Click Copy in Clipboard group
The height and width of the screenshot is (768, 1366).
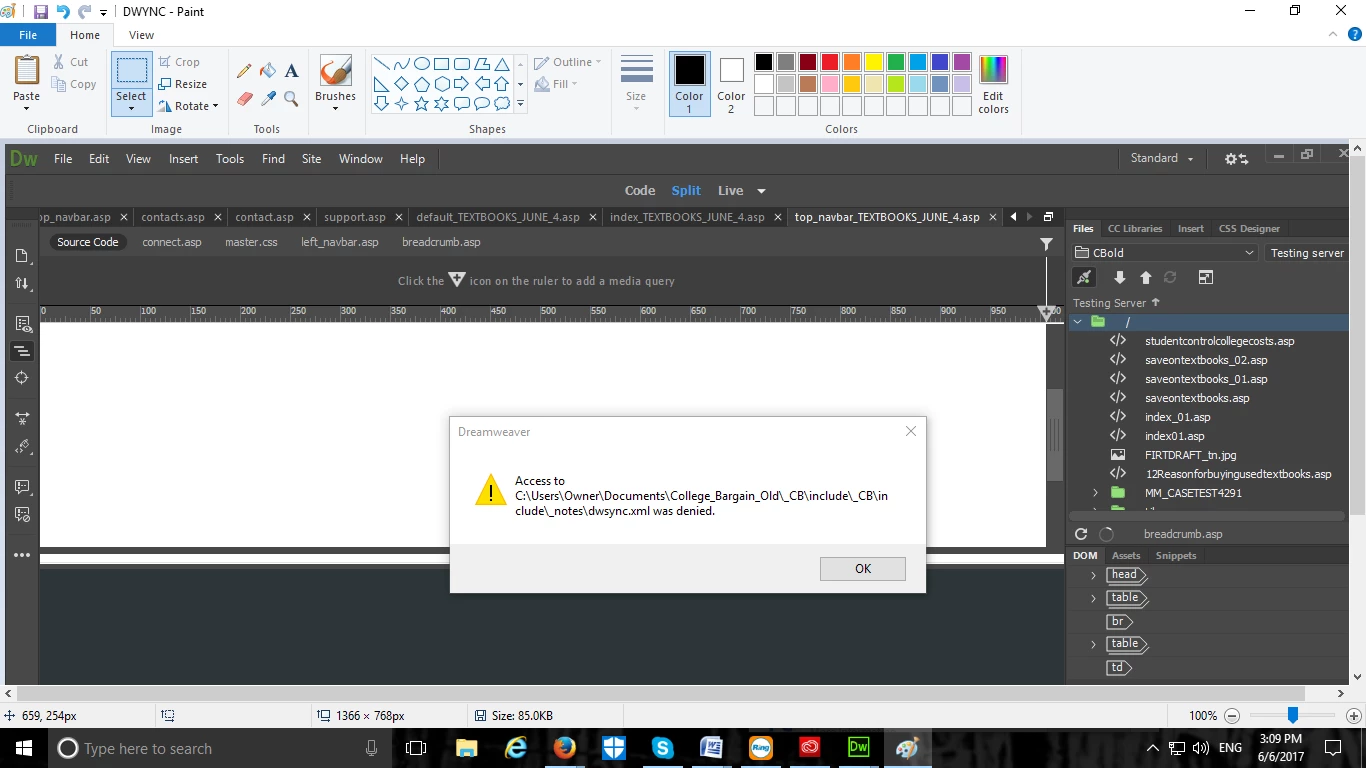(74, 84)
